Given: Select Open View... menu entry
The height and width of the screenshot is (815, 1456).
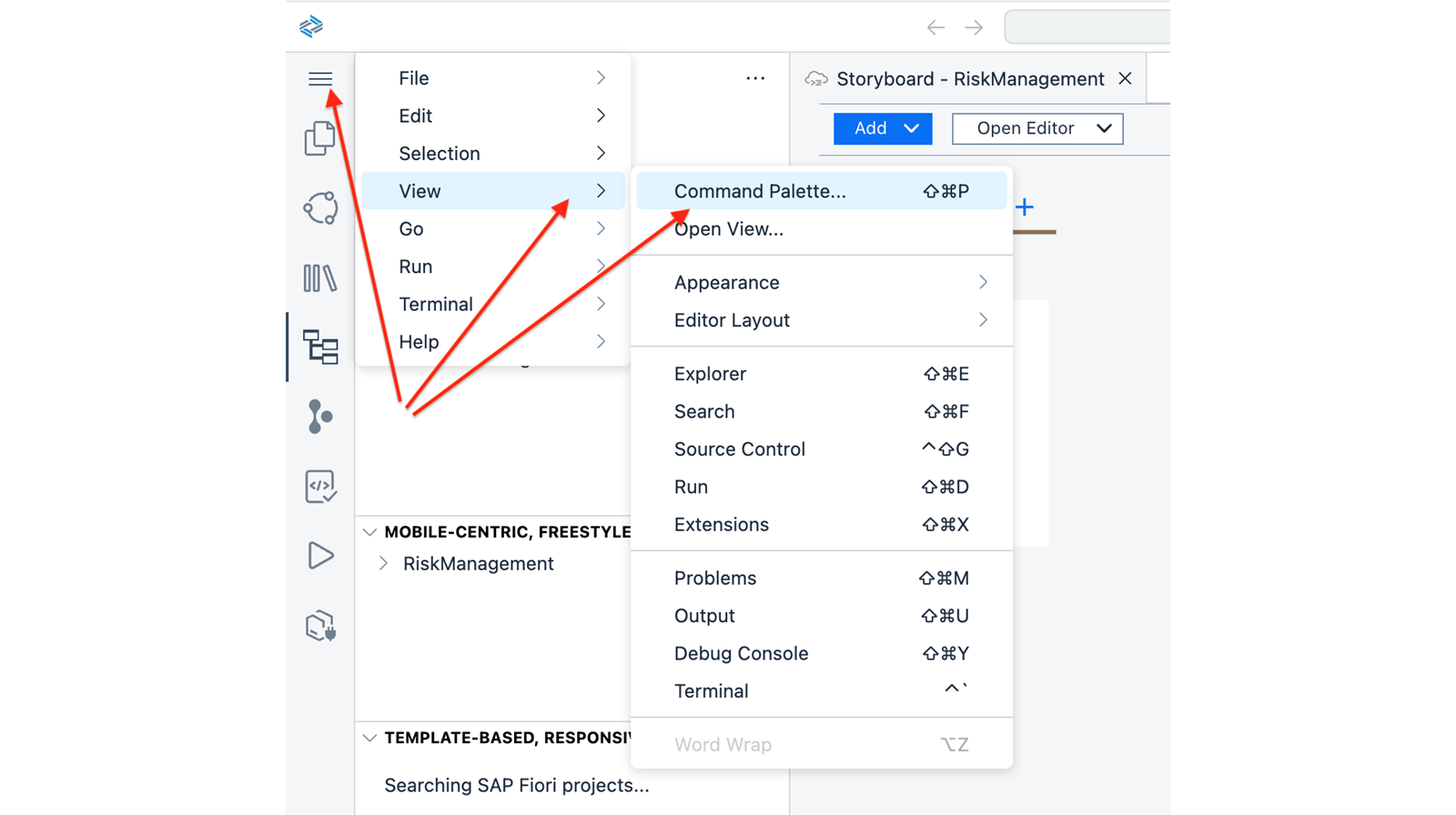Looking at the screenshot, I should click(822, 229).
